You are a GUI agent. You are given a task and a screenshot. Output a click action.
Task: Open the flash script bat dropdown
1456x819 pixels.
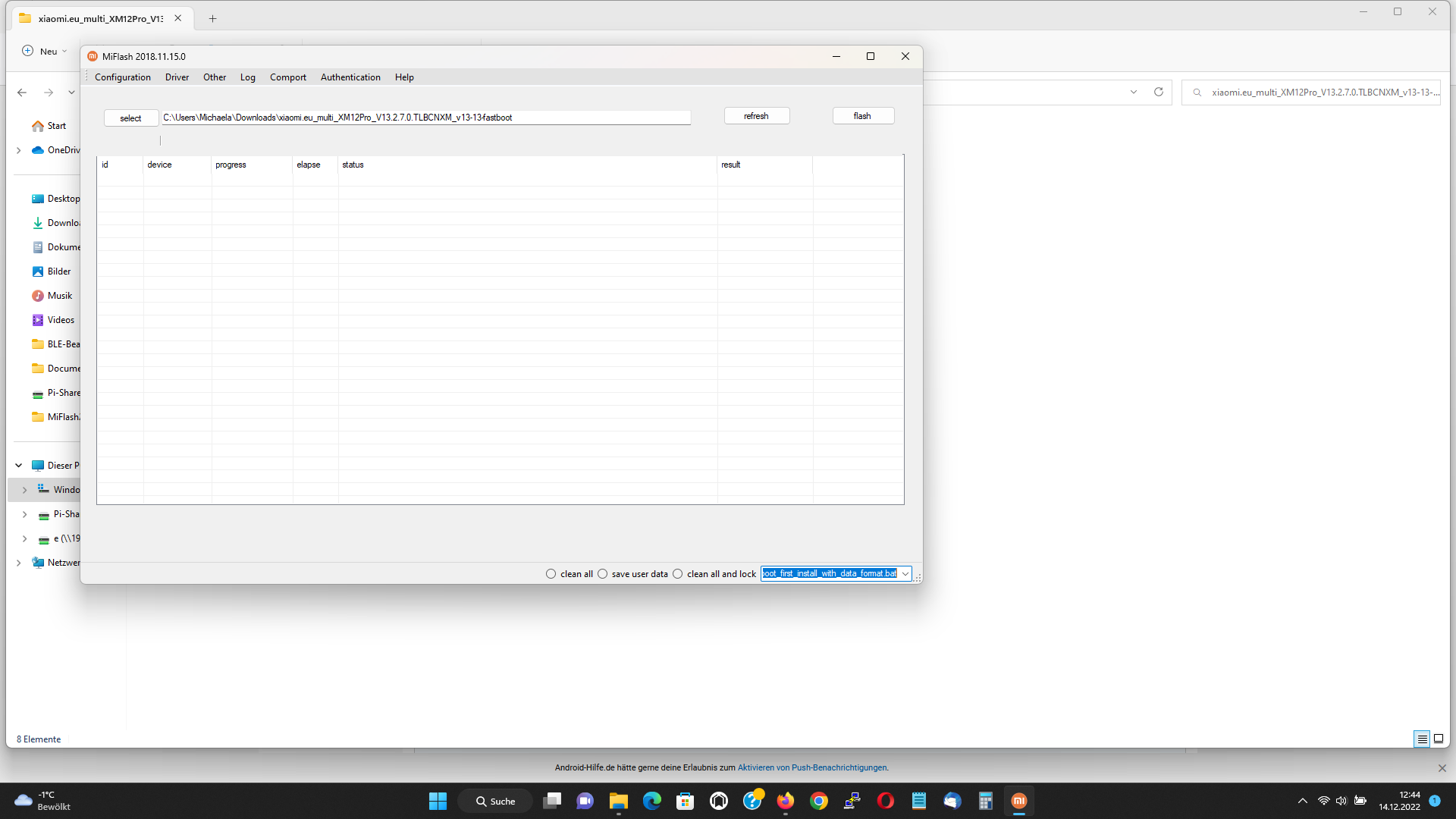point(905,574)
